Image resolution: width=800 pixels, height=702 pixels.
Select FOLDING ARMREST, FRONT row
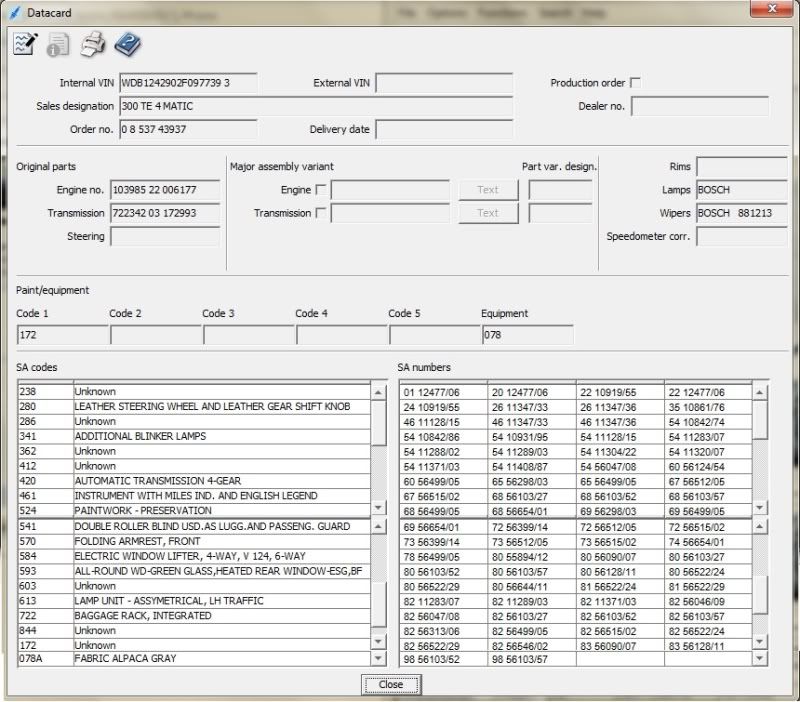point(194,541)
